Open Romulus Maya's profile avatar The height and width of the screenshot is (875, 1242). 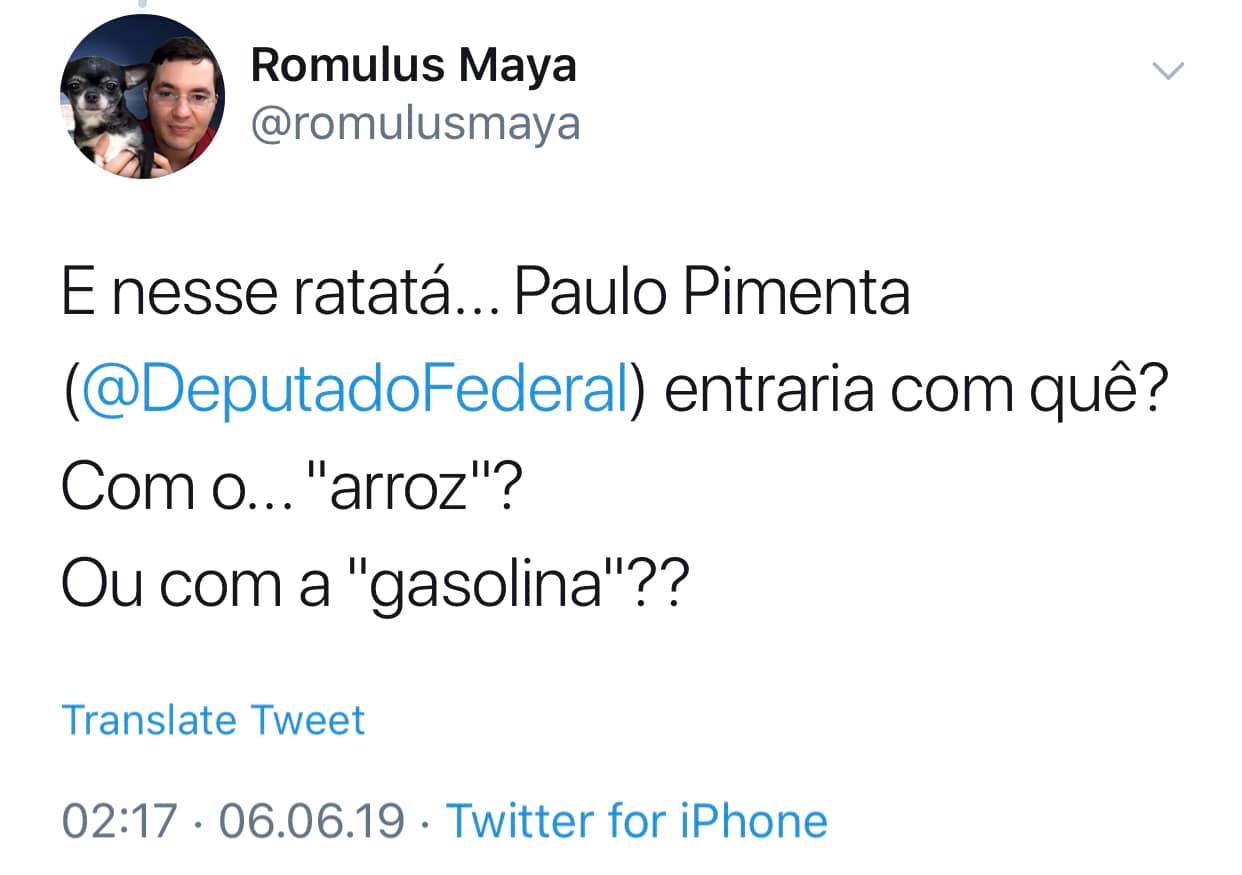coord(143,97)
